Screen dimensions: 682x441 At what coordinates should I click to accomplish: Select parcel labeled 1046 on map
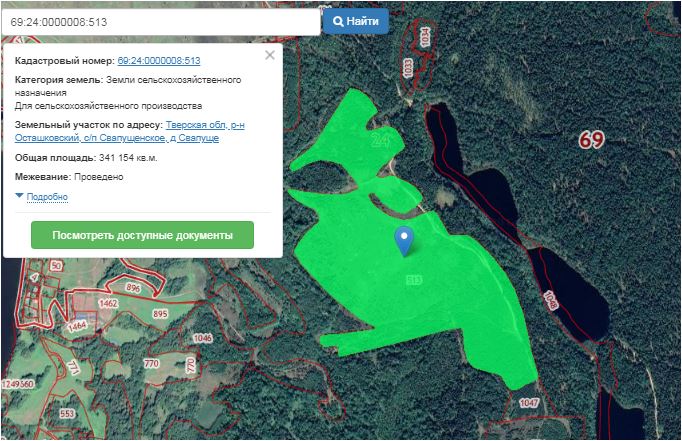[x=203, y=338]
